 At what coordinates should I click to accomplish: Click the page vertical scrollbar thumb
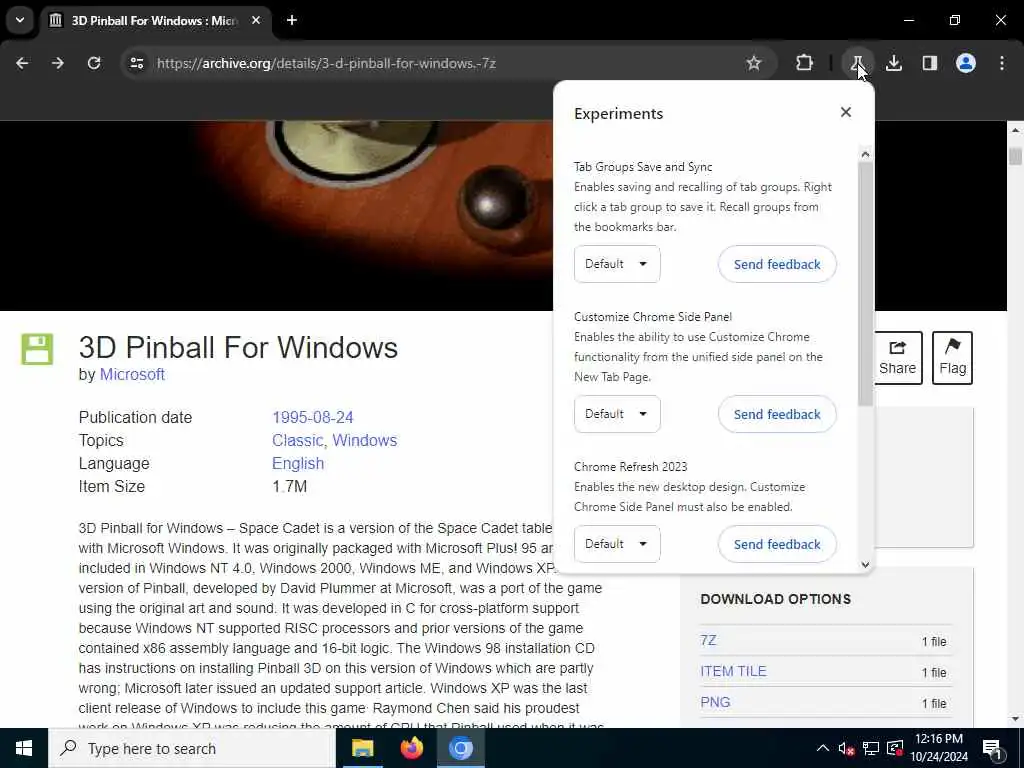pyautogui.click(x=1015, y=156)
